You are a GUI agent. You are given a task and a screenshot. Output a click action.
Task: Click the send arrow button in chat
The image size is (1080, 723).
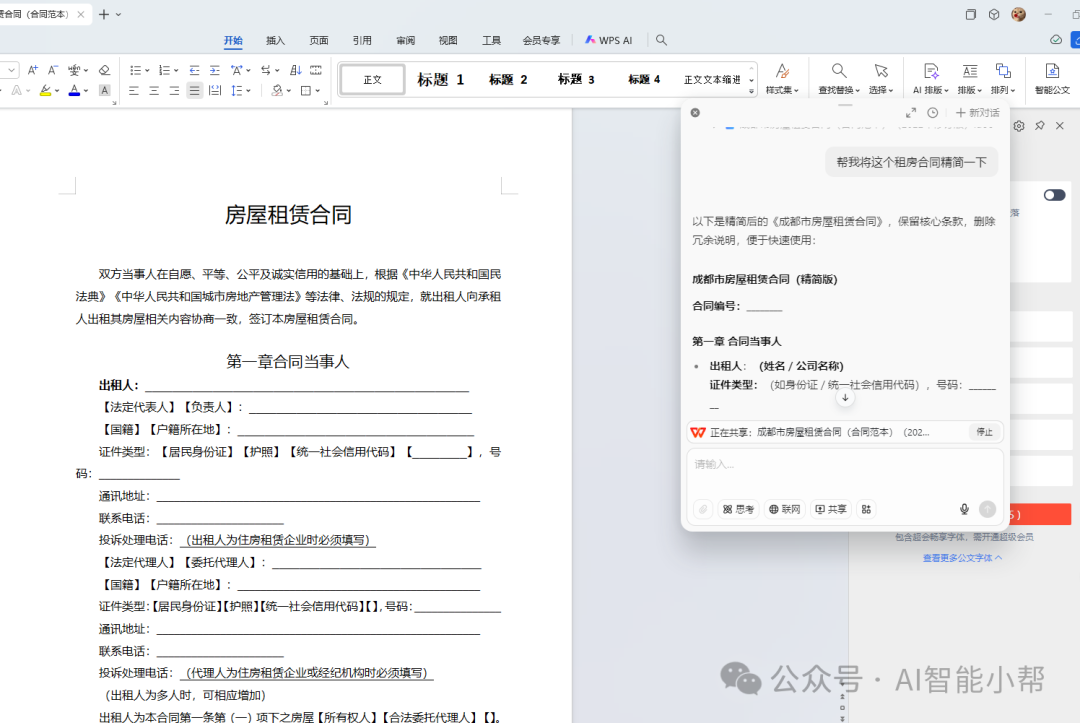pos(988,510)
